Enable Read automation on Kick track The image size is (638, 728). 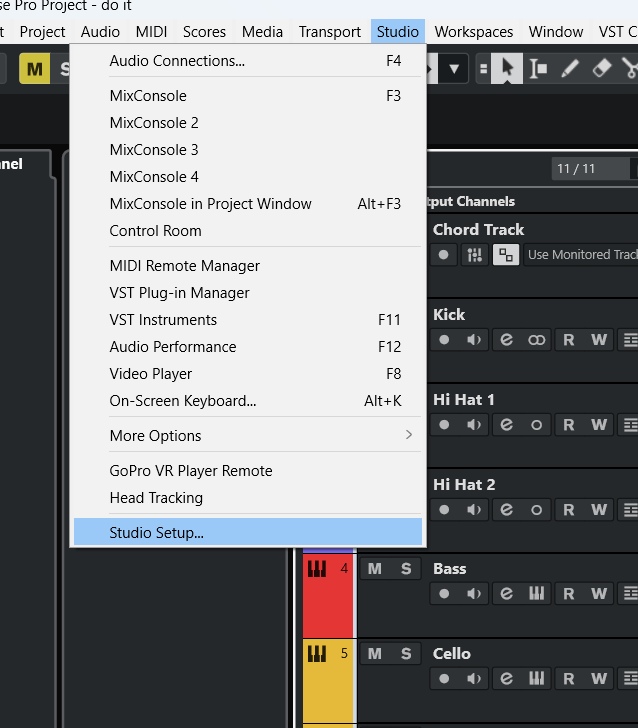click(x=568, y=340)
